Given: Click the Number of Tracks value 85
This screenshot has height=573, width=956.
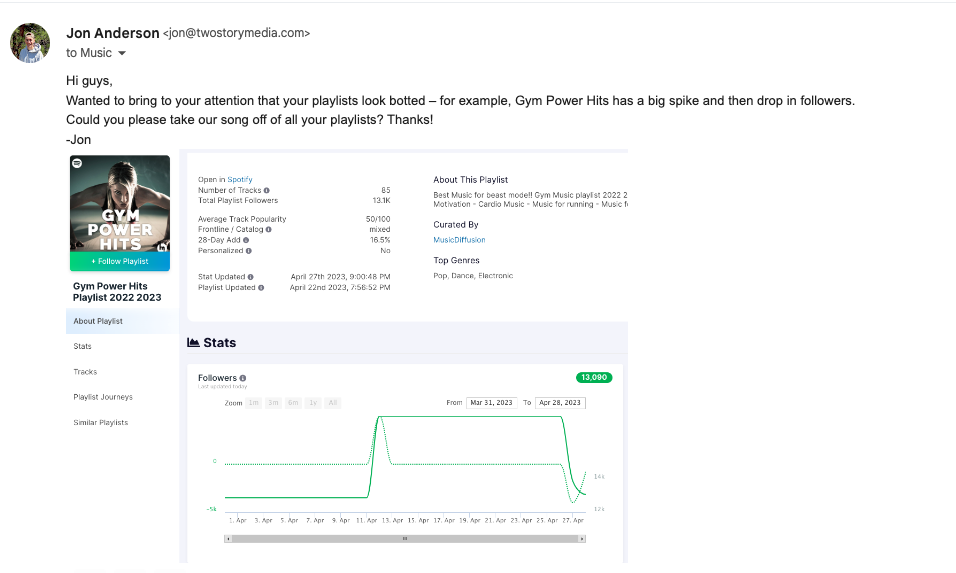Looking at the screenshot, I should pos(386,190).
